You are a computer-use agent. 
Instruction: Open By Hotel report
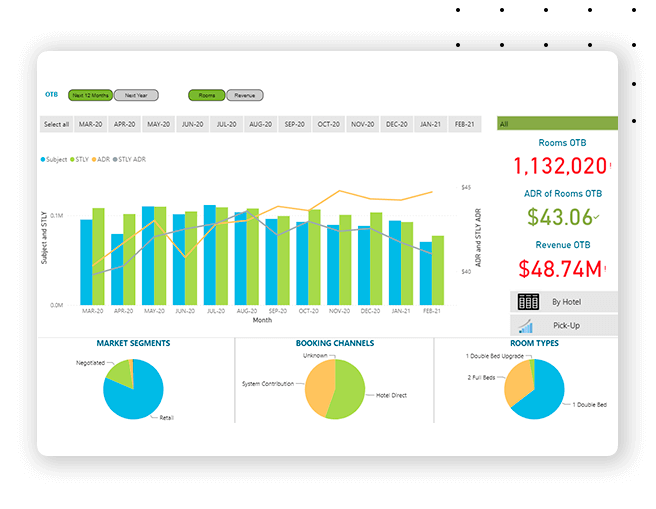(x=564, y=302)
